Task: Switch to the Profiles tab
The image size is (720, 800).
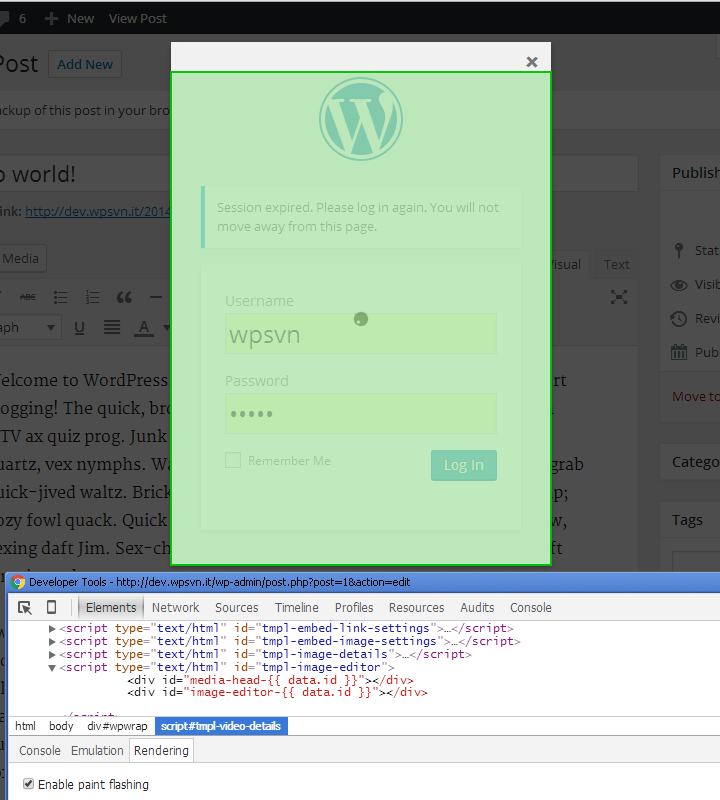Action: click(x=354, y=608)
